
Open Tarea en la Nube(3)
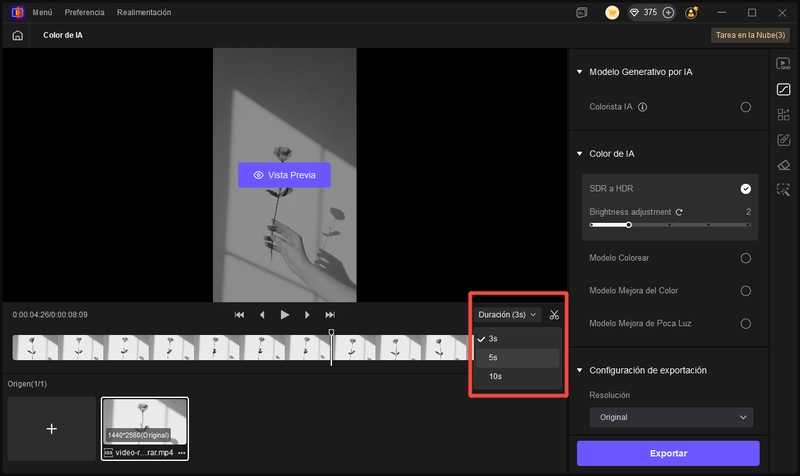pos(750,35)
